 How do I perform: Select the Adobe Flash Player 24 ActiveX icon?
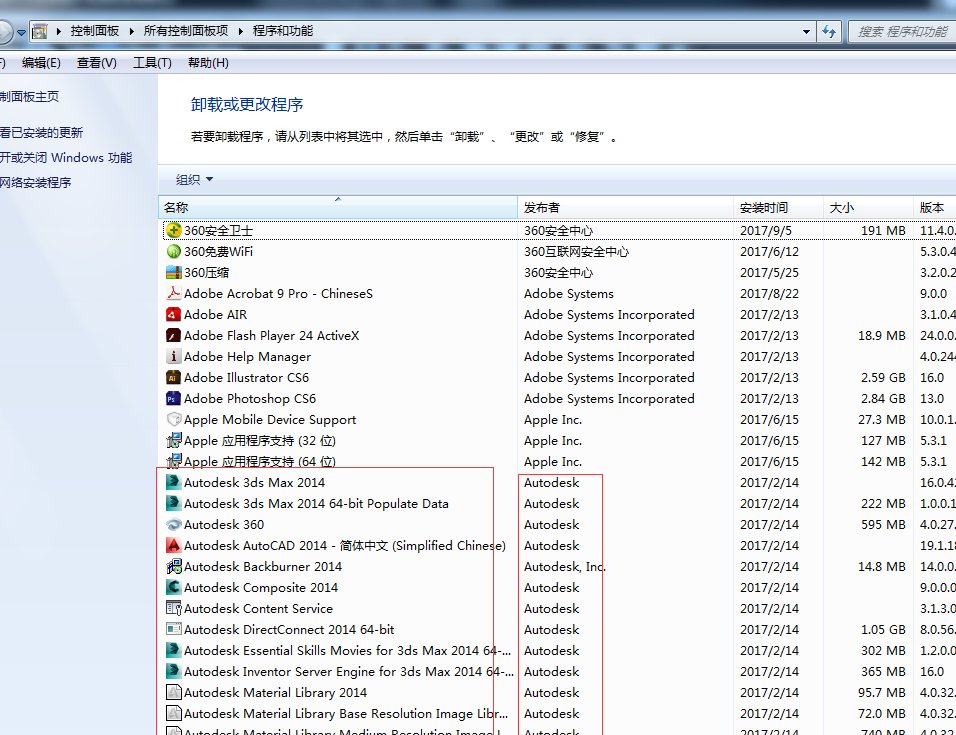point(172,335)
